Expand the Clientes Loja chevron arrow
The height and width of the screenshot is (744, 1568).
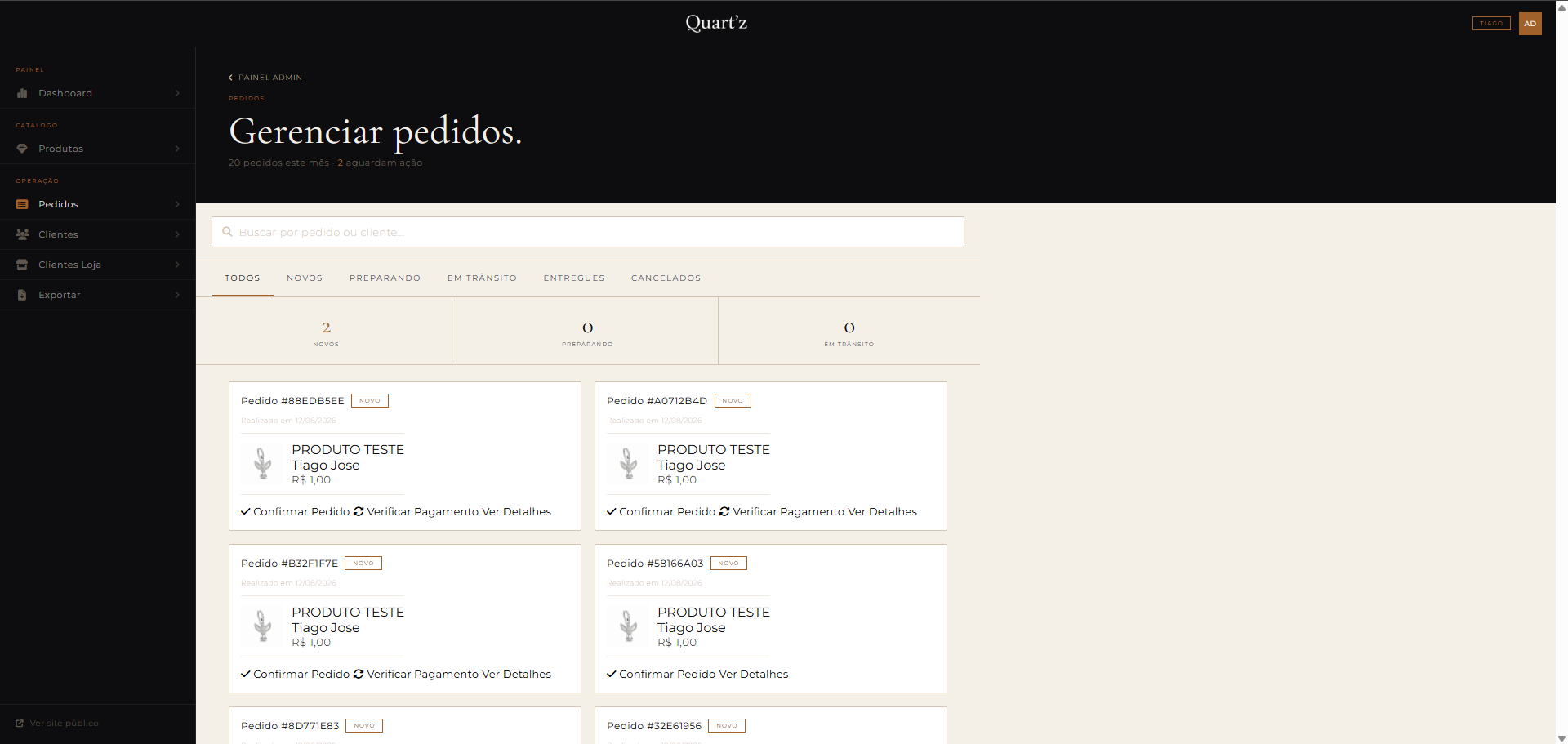pos(177,265)
